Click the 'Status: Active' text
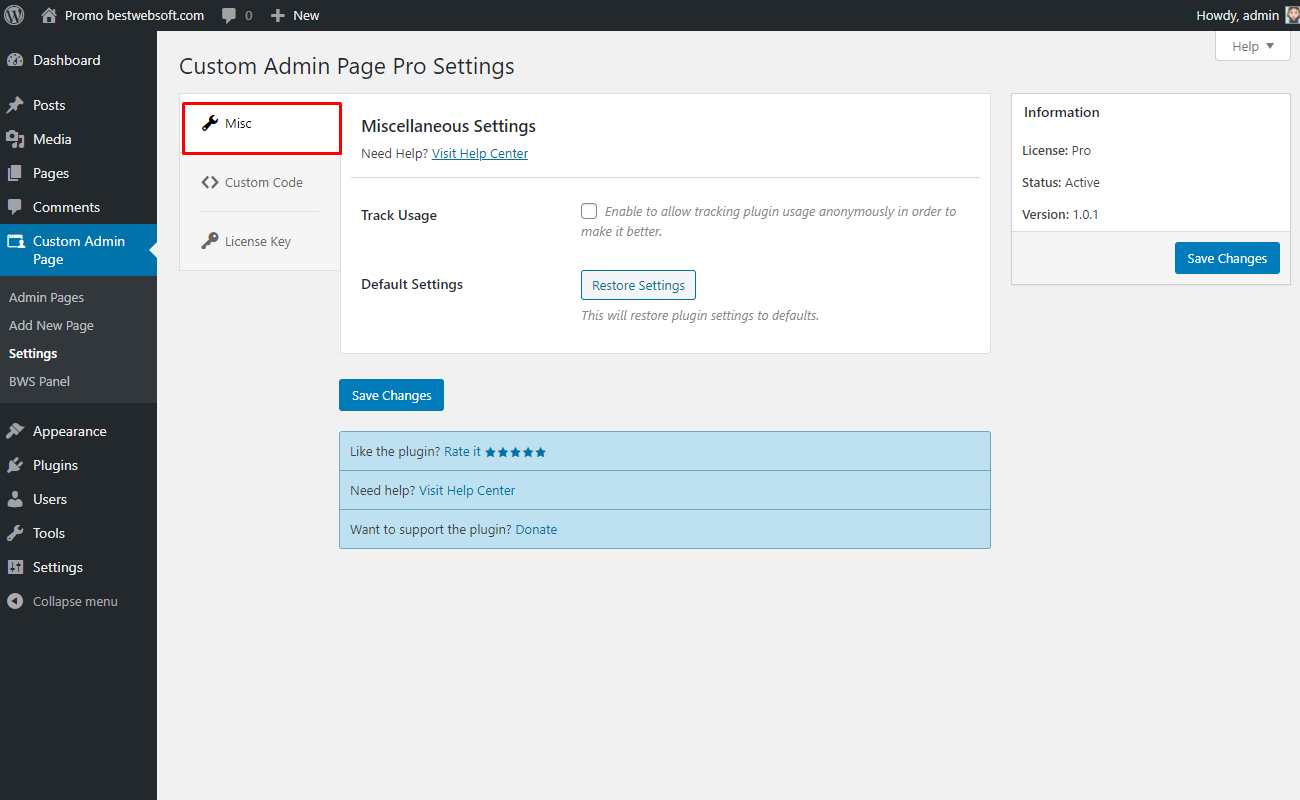 pyautogui.click(x=1061, y=182)
